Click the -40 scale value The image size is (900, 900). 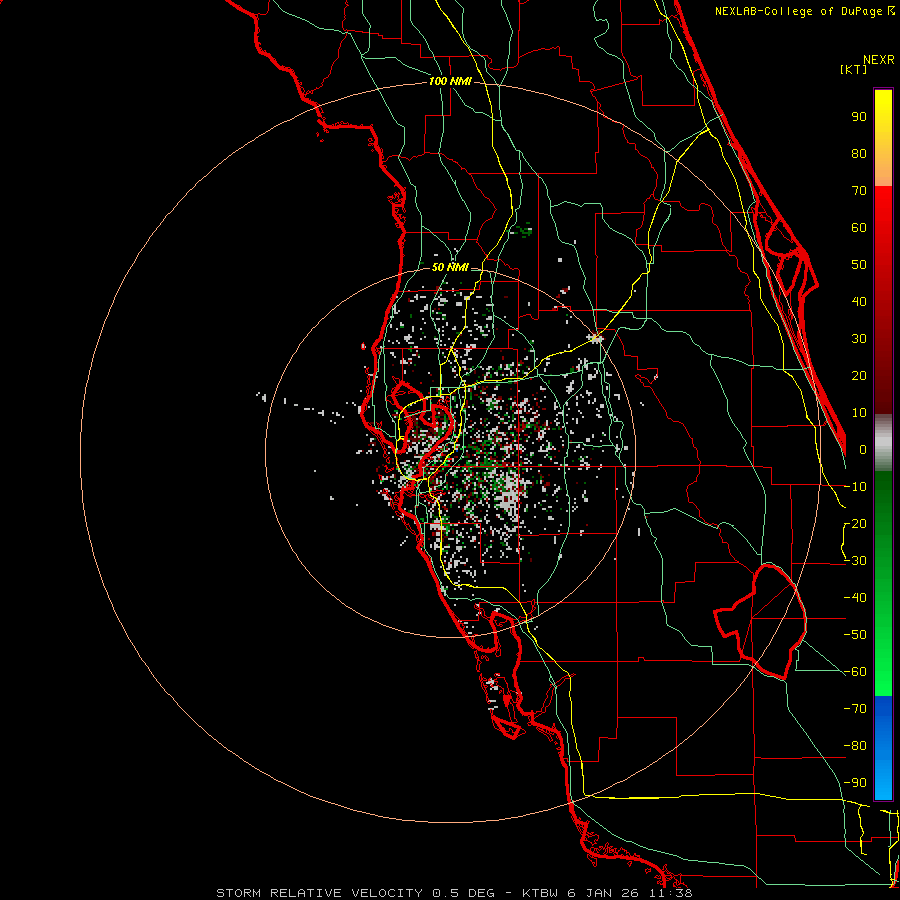855,598
